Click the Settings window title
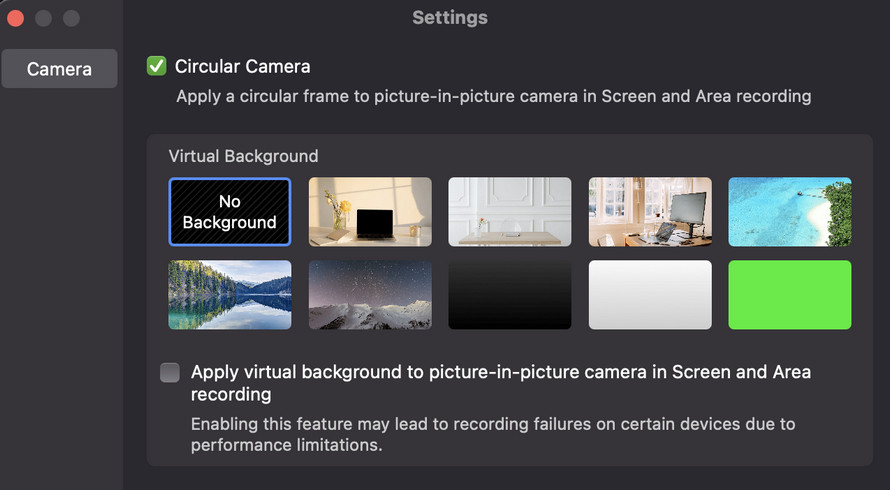Image resolution: width=890 pixels, height=490 pixels. tap(450, 18)
